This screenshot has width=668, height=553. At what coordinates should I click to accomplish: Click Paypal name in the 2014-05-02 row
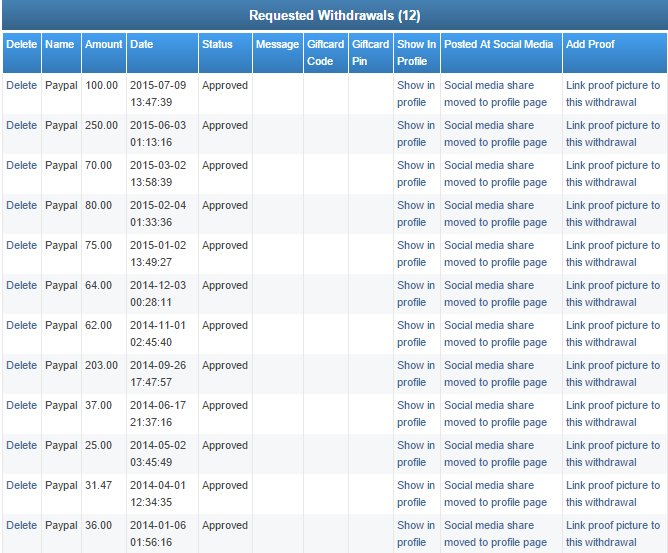(61, 445)
